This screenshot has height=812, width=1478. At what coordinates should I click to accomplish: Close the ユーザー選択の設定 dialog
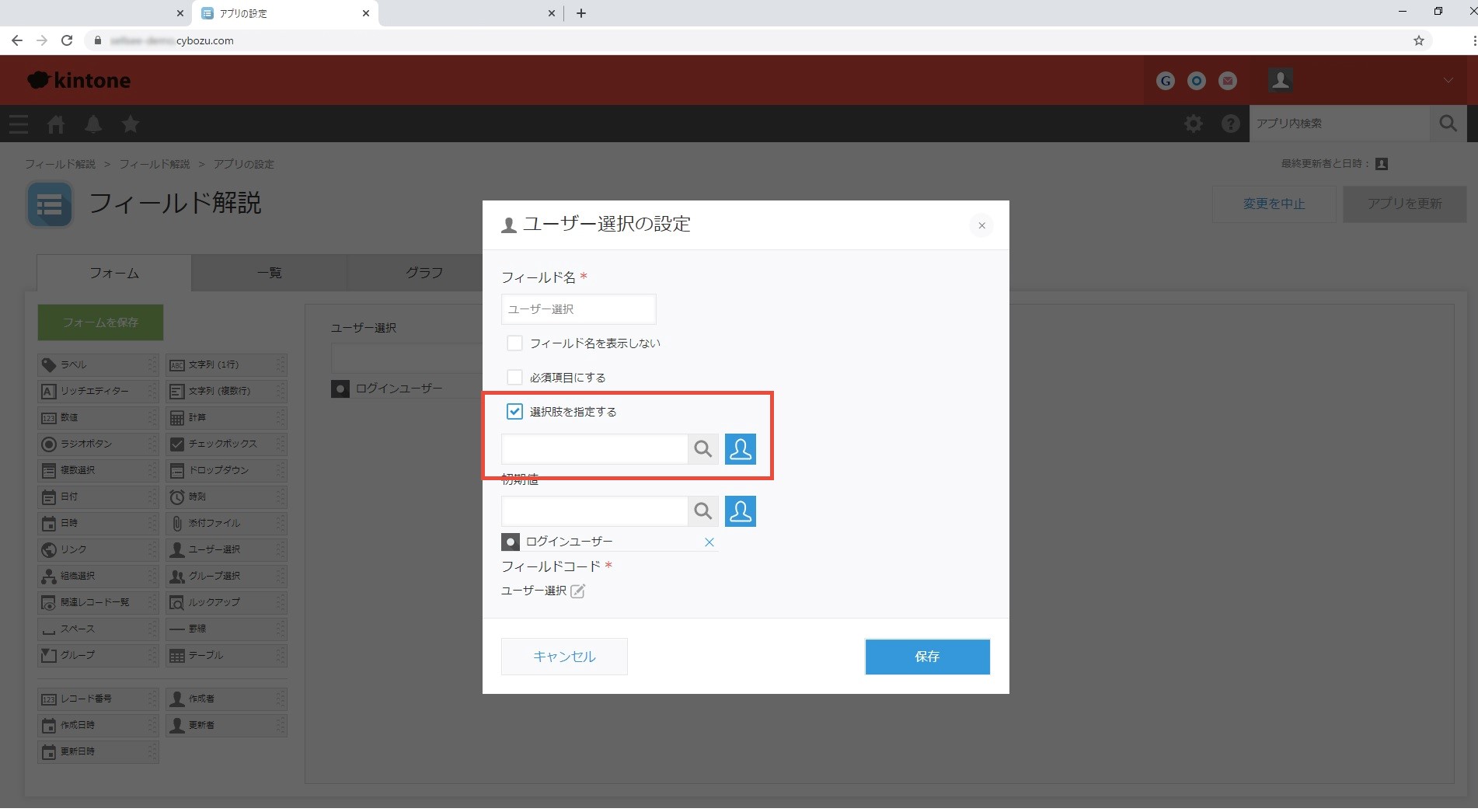981,226
